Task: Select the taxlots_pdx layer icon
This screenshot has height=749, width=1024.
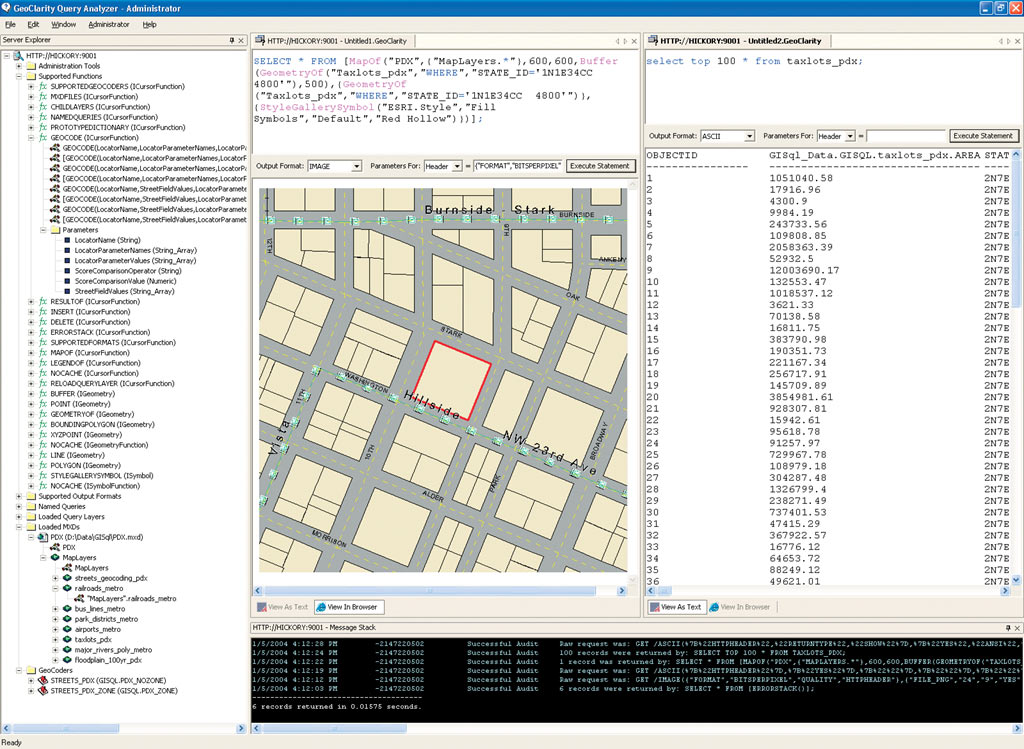Action: coord(66,639)
